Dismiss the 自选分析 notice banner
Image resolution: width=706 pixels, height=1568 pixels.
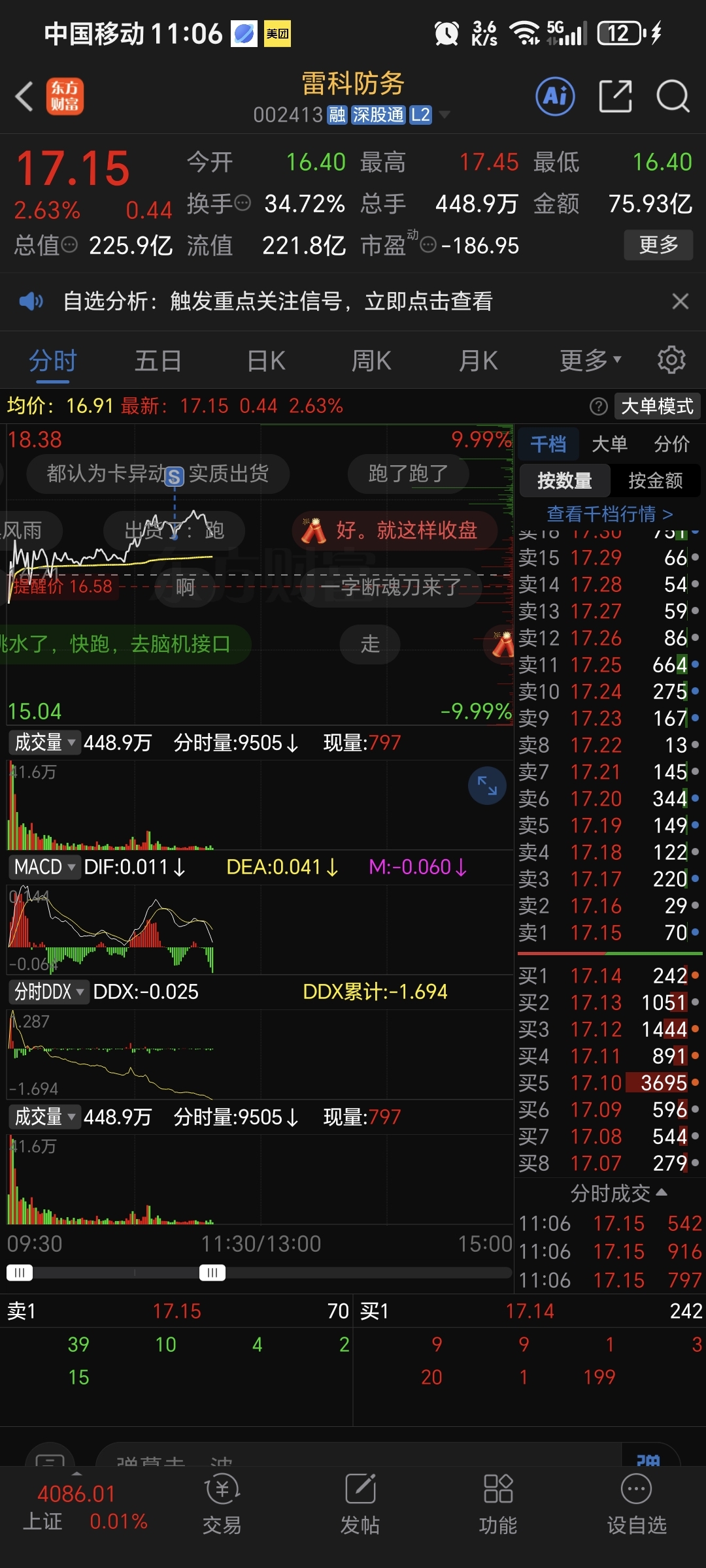(681, 301)
